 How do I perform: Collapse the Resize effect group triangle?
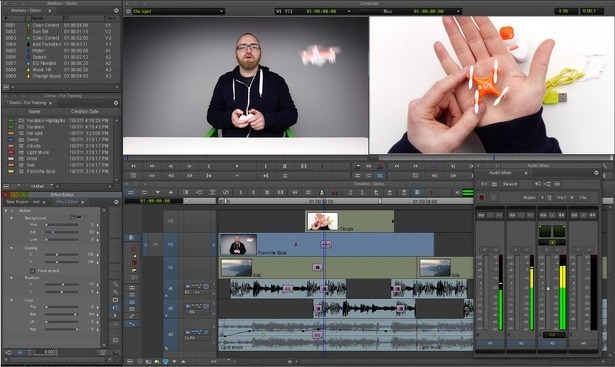coord(6,211)
